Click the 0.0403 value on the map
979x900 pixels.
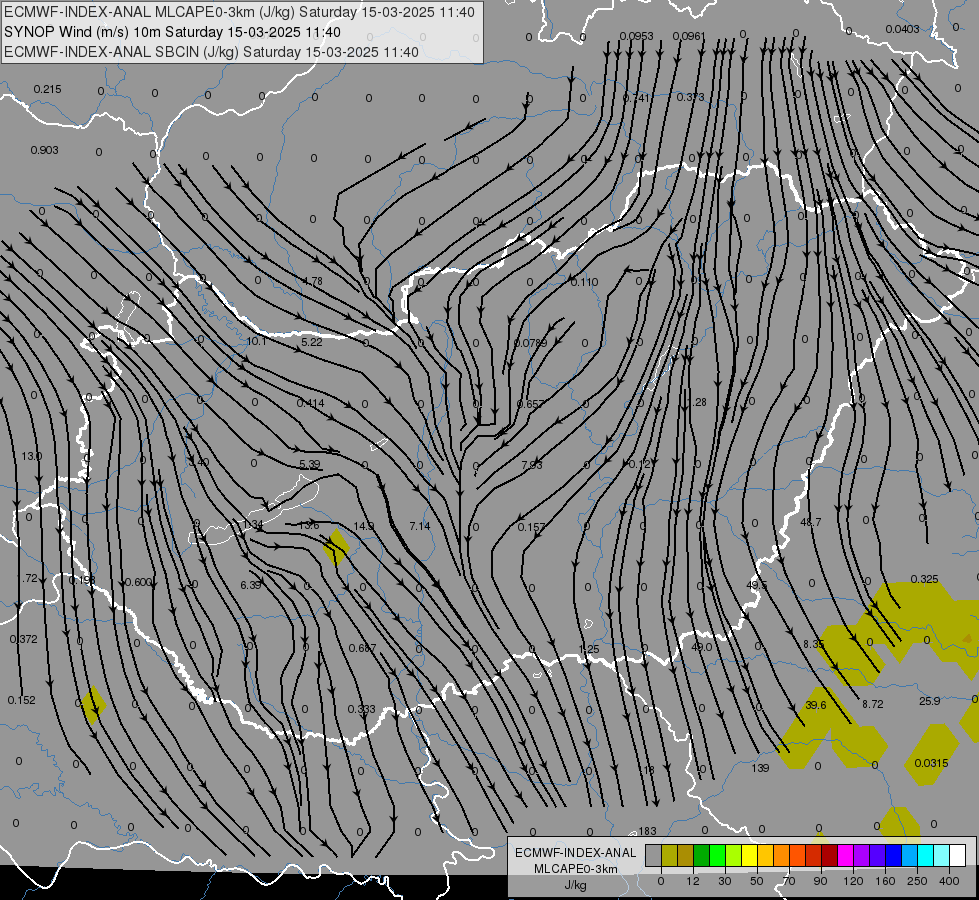902,29
